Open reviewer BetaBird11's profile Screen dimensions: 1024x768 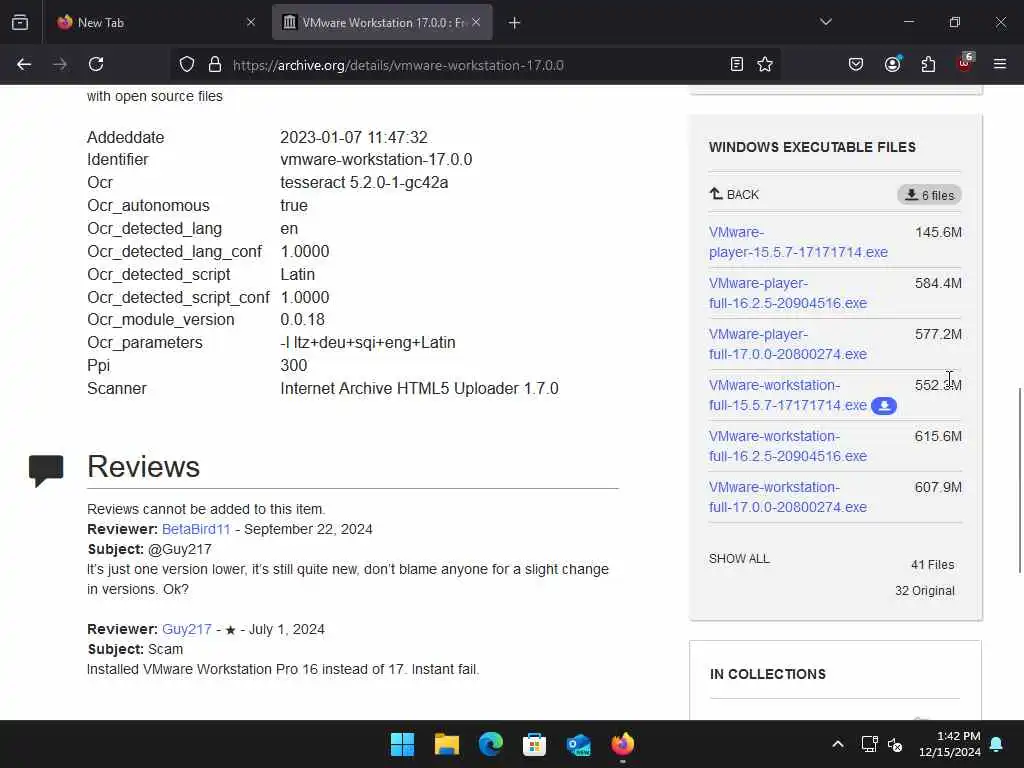pyautogui.click(x=196, y=529)
